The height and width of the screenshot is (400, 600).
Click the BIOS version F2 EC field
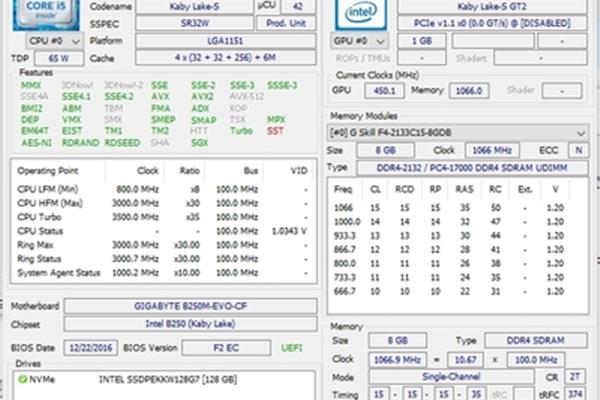pyautogui.click(x=226, y=348)
